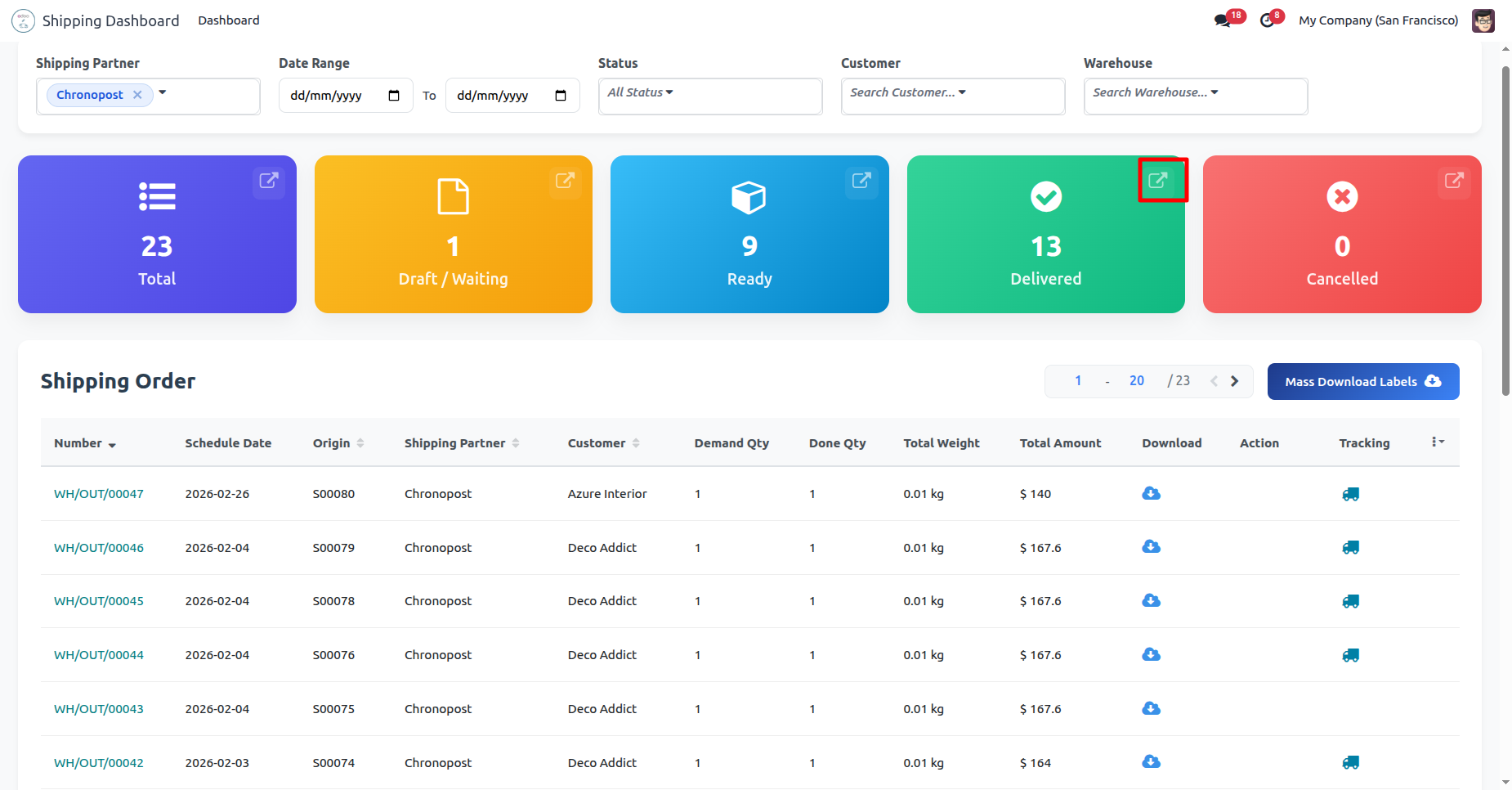Remove the Chronopost filter tag
This screenshot has width=1512, height=790.
point(137,95)
